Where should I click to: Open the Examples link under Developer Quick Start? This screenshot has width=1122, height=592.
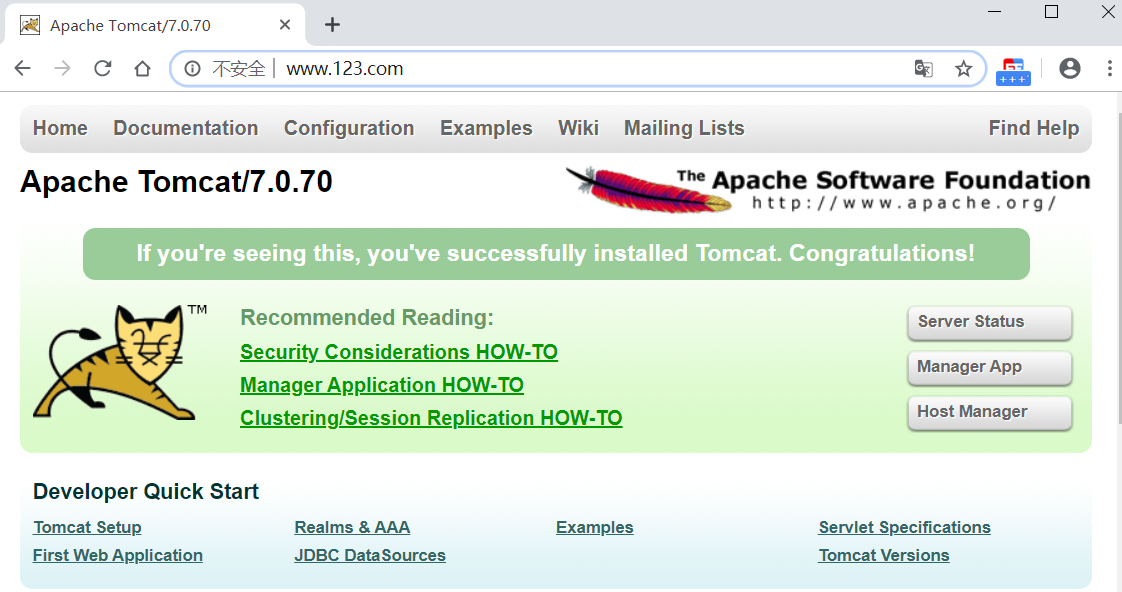595,528
